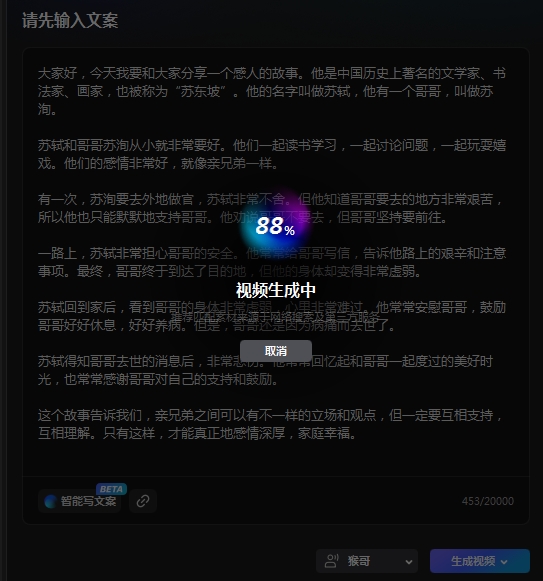
Task: Click the final paragraph starting 这个故事告诉我们
Action: [272, 424]
